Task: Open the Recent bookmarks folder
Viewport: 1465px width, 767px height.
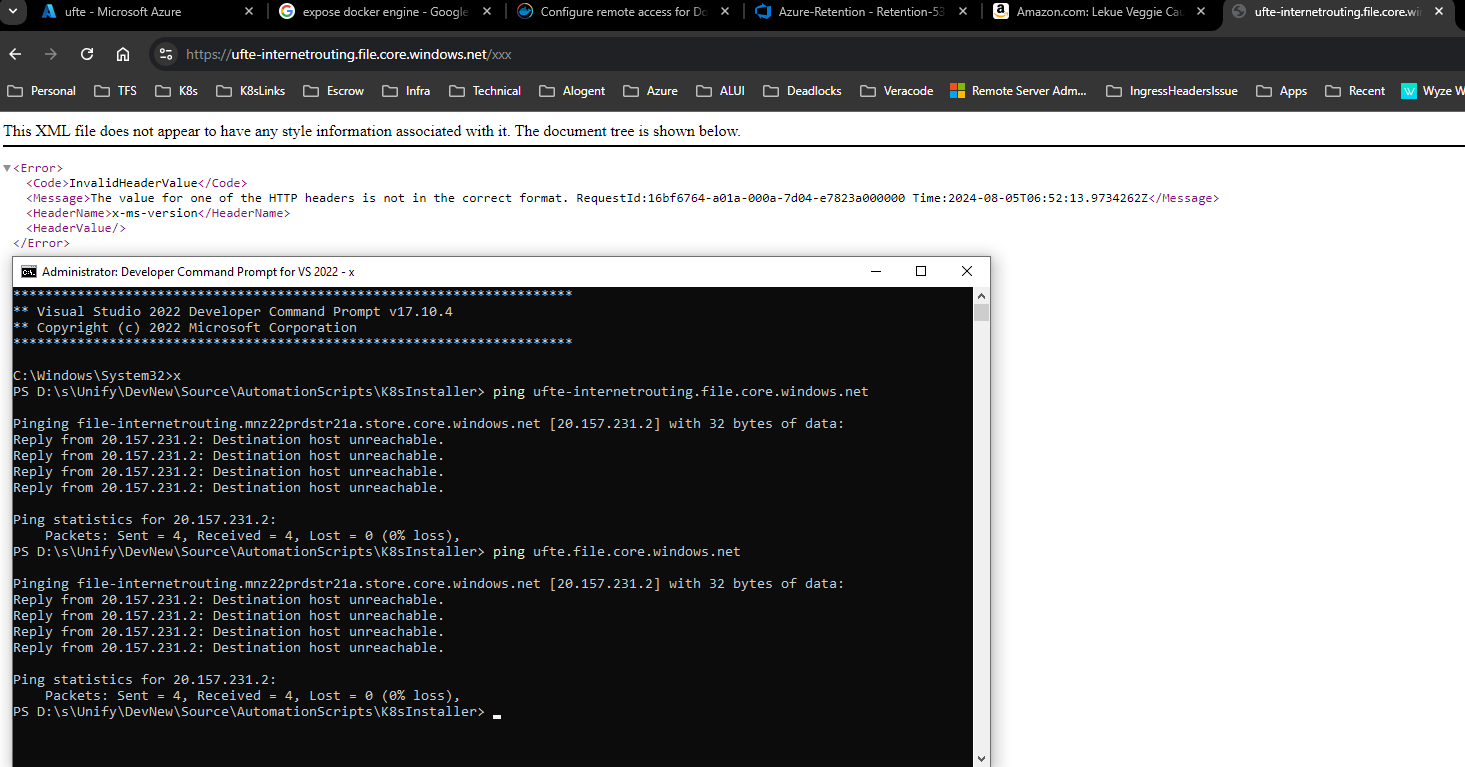Action: click(1355, 91)
